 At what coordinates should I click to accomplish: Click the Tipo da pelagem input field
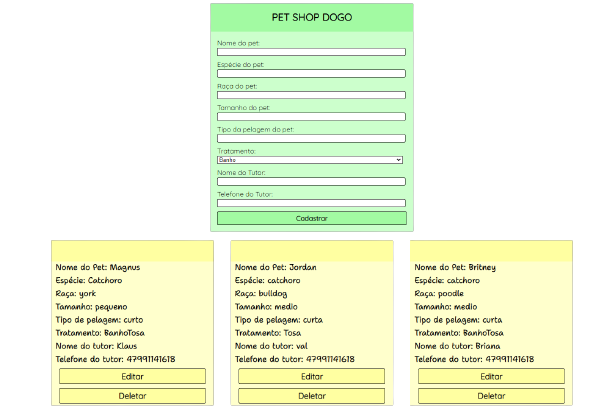click(311, 138)
